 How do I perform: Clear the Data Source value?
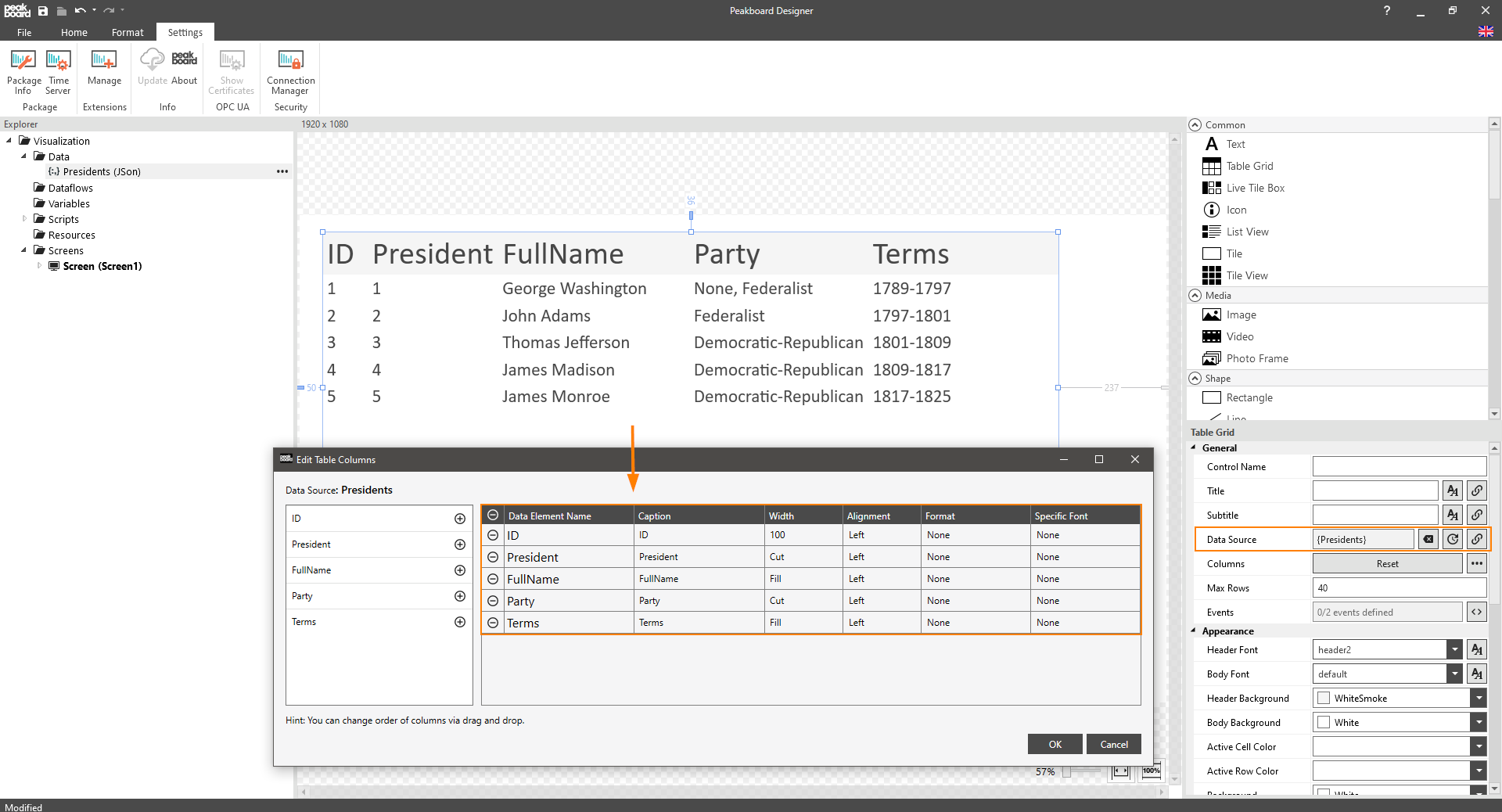pyautogui.click(x=1428, y=539)
